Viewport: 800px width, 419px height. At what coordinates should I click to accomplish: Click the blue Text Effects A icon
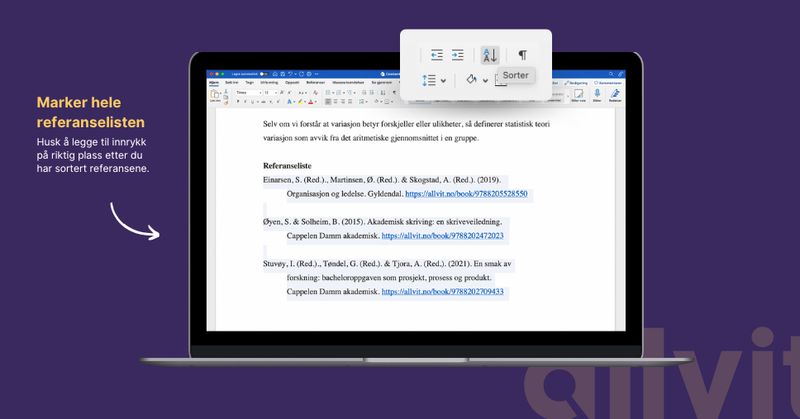(289, 102)
